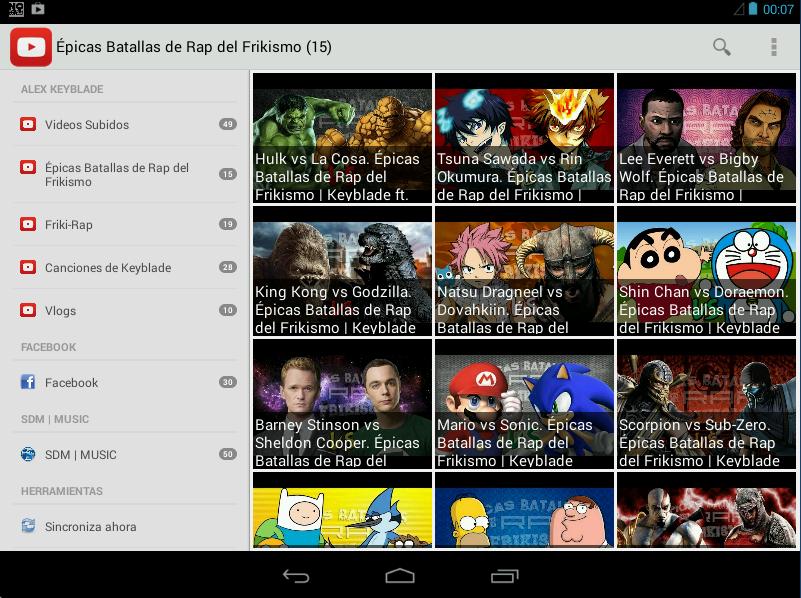801x598 pixels.
Task: Play Shin Chan vs Doraemon video
Action: [x=706, y=270]
